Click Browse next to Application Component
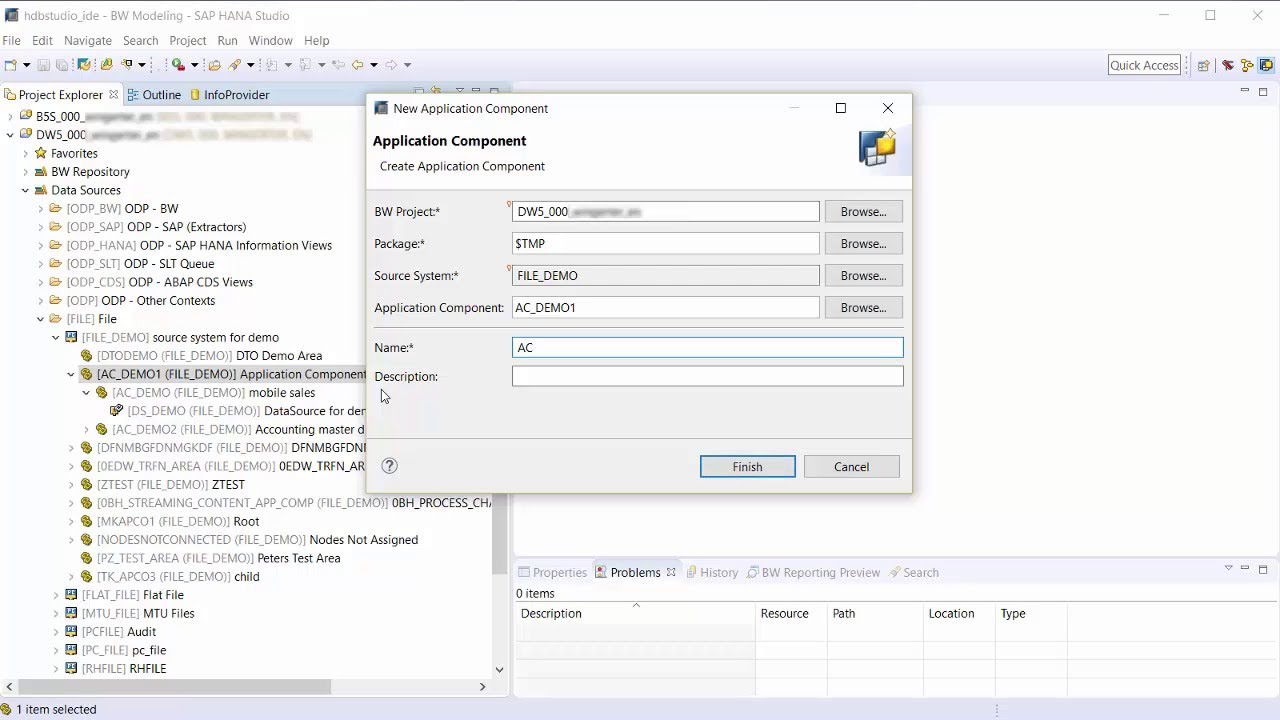Image resolution: width=1280 pixels, height=720 pixels. (x=864, y=308)
